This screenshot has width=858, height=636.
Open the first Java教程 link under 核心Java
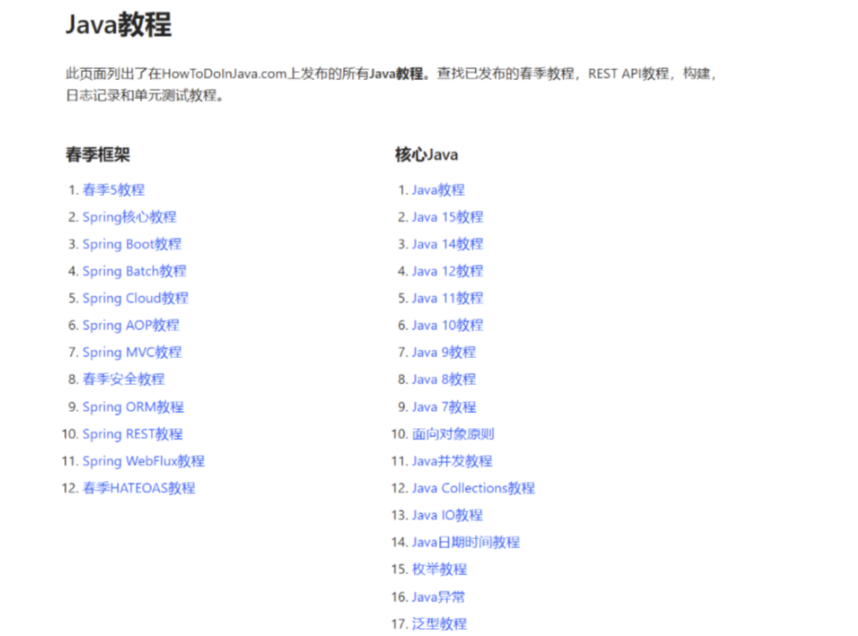click(438, 190)
